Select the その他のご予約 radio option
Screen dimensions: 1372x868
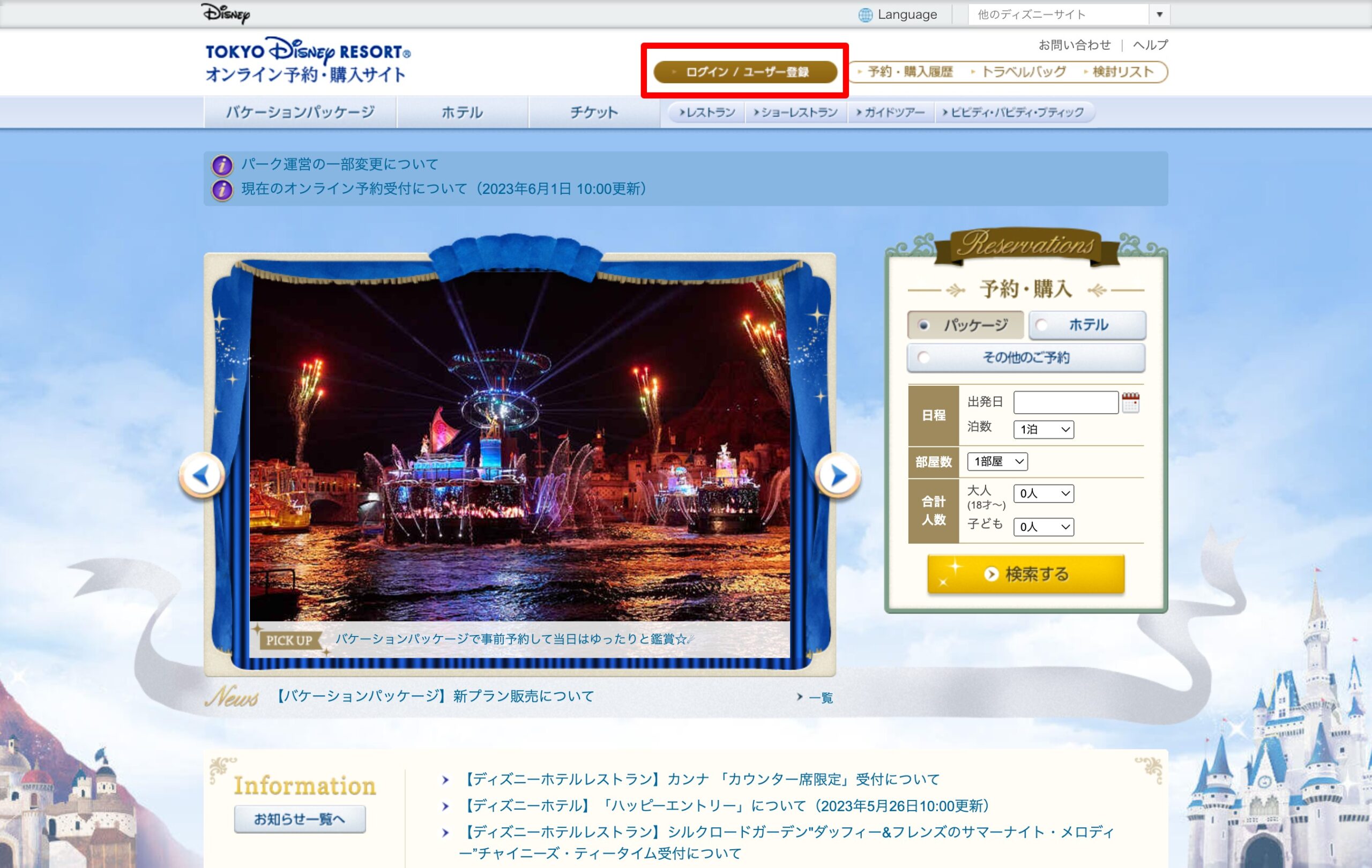1026,358
